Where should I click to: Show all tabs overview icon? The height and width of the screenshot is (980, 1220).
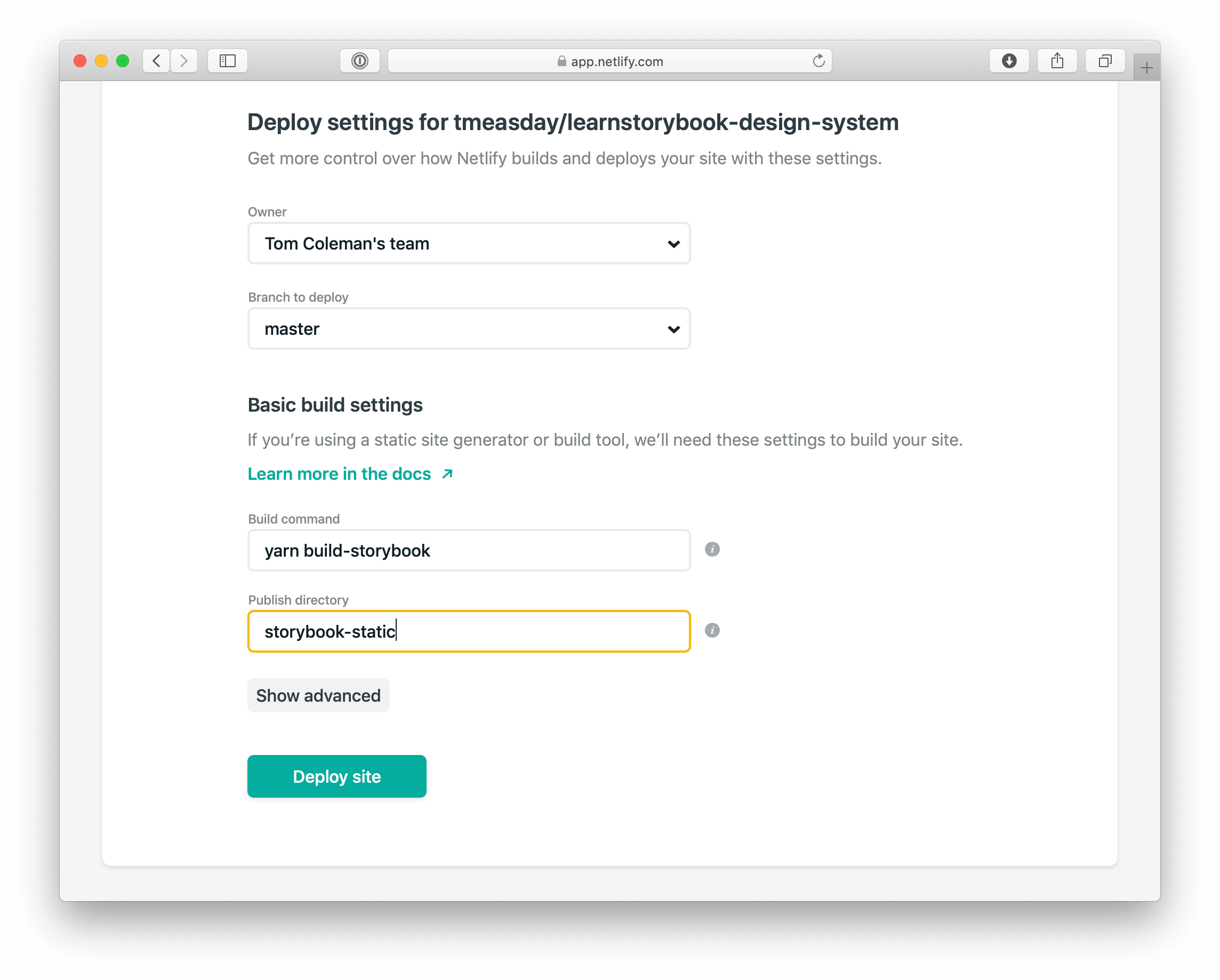click(x=1105, y=61)
